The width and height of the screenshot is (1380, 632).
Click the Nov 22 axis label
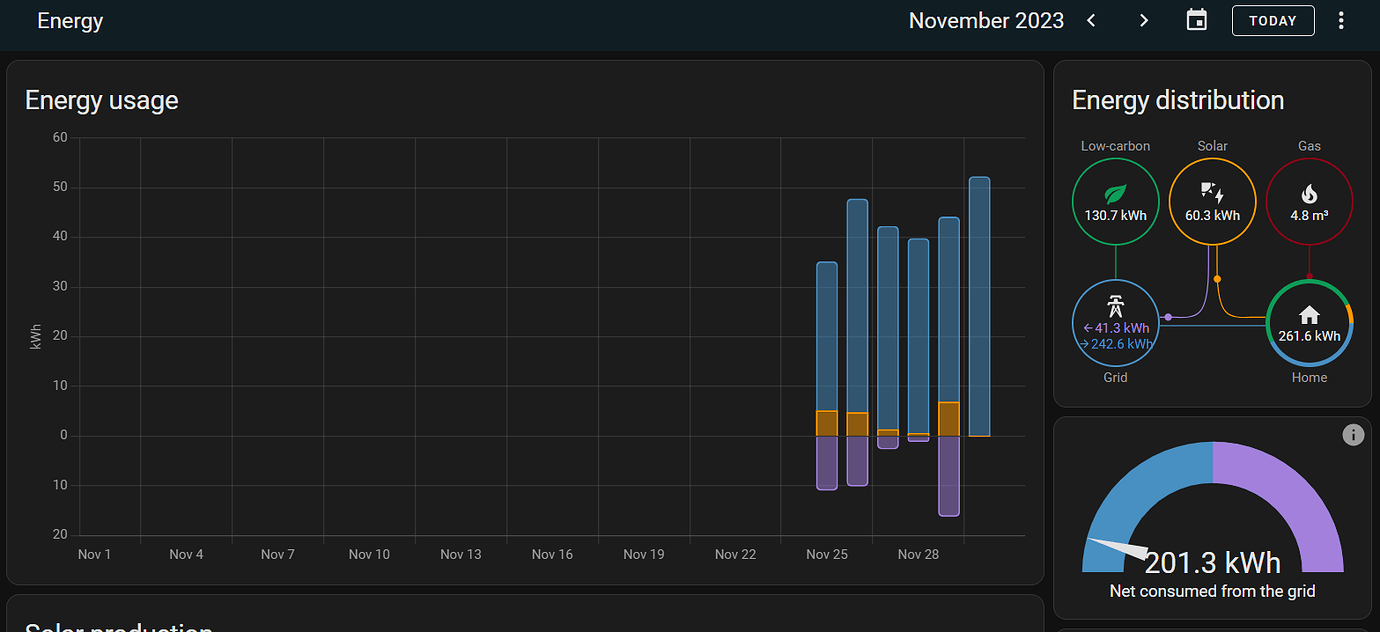coord(735,554)
